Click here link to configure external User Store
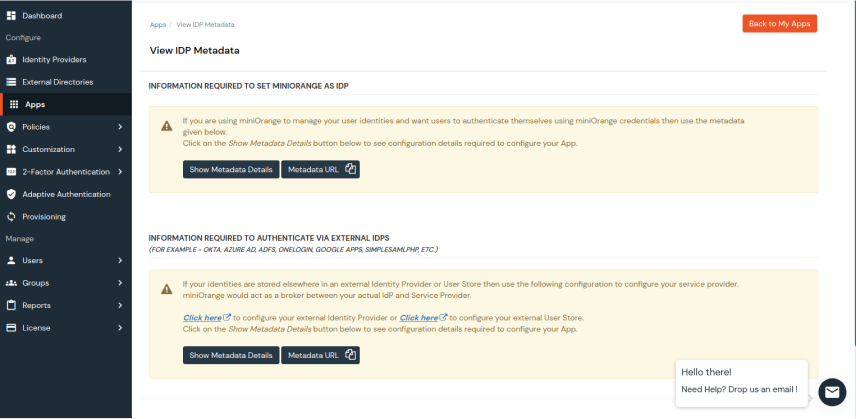The image size is (856, 419). (419, 318)
